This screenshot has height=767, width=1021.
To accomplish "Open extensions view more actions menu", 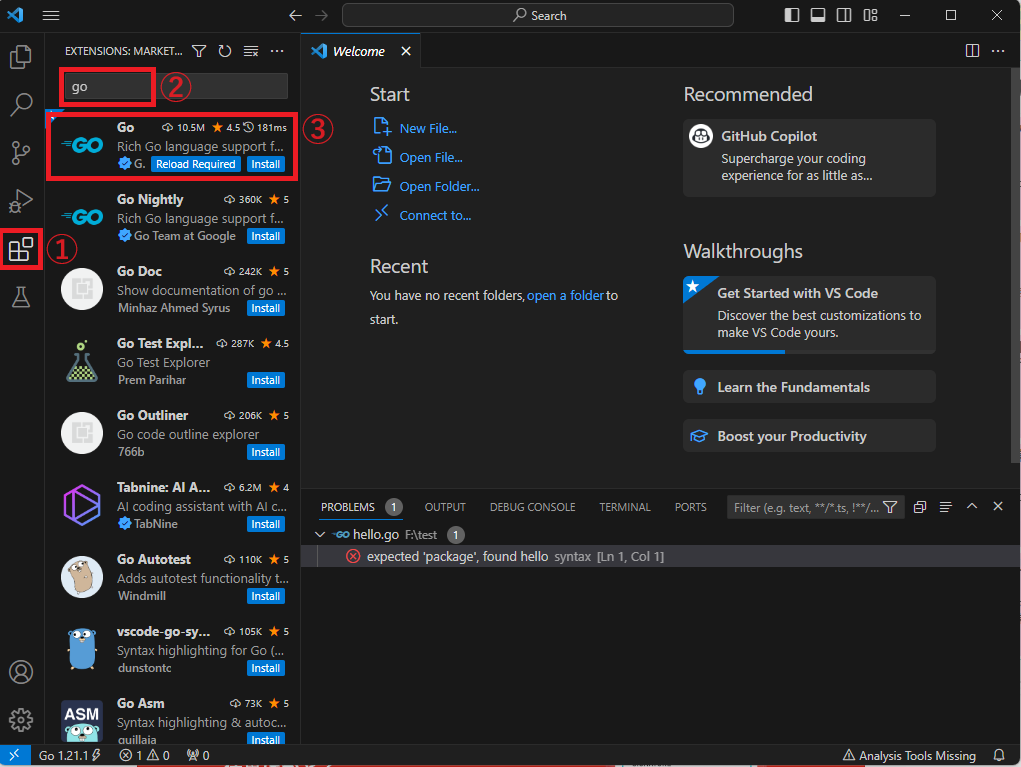I will click(x=277, y=51).
